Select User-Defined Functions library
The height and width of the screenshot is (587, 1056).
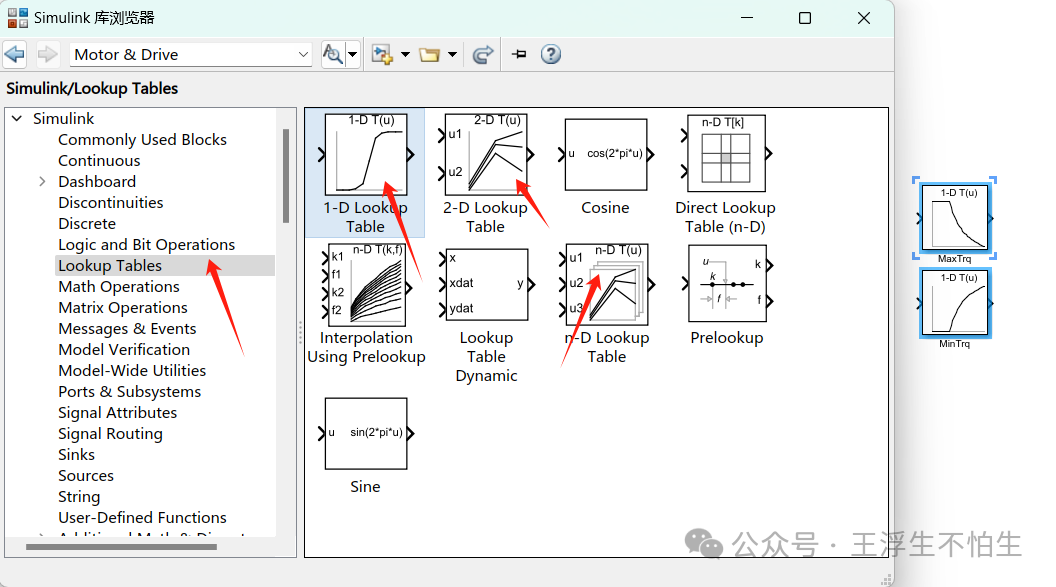tap(142, 518)
